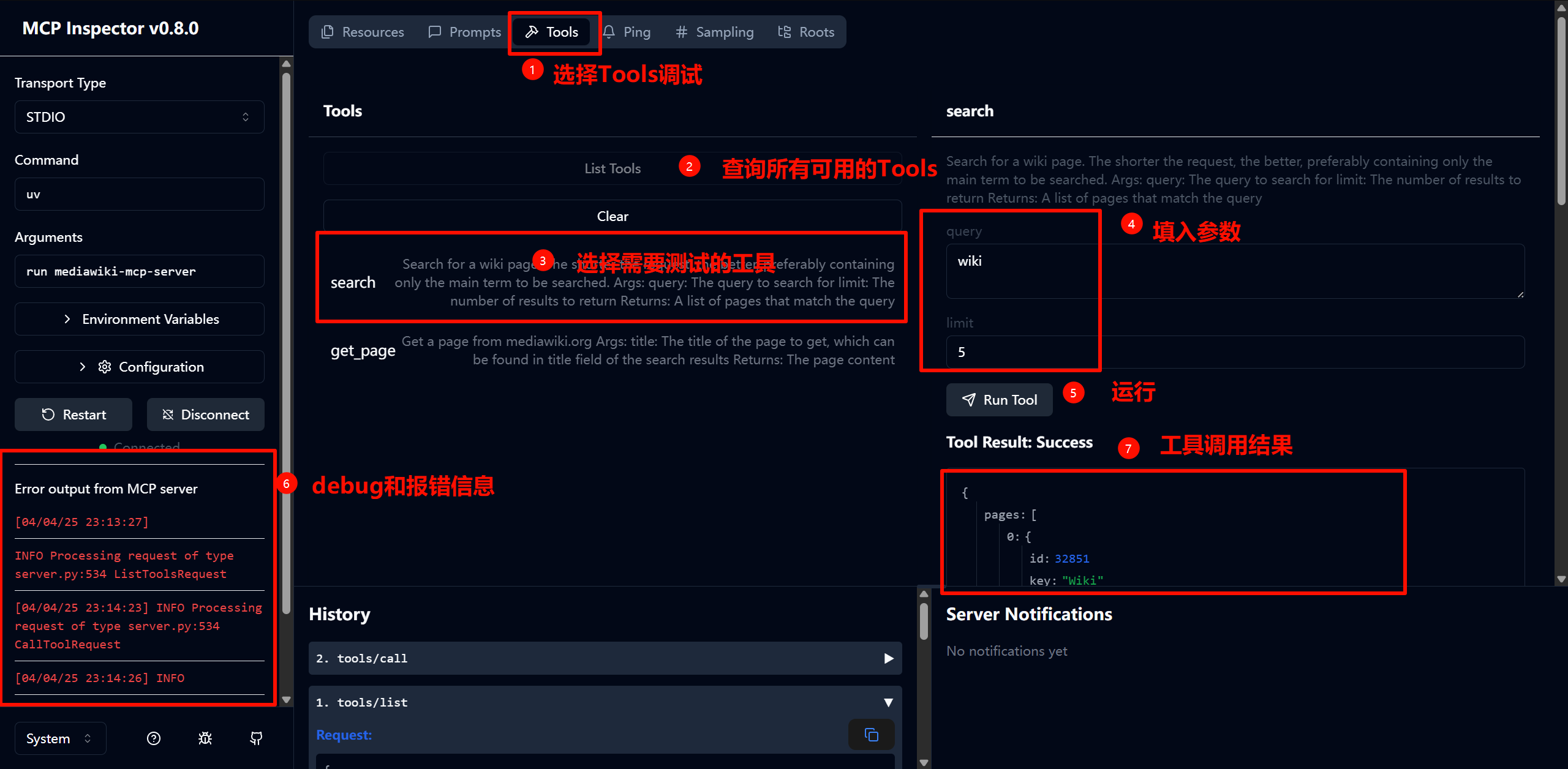The width and height of the screenshot is (1568, 769).
Task: Open the GitHub repository icon
Action: click(256, 738)
